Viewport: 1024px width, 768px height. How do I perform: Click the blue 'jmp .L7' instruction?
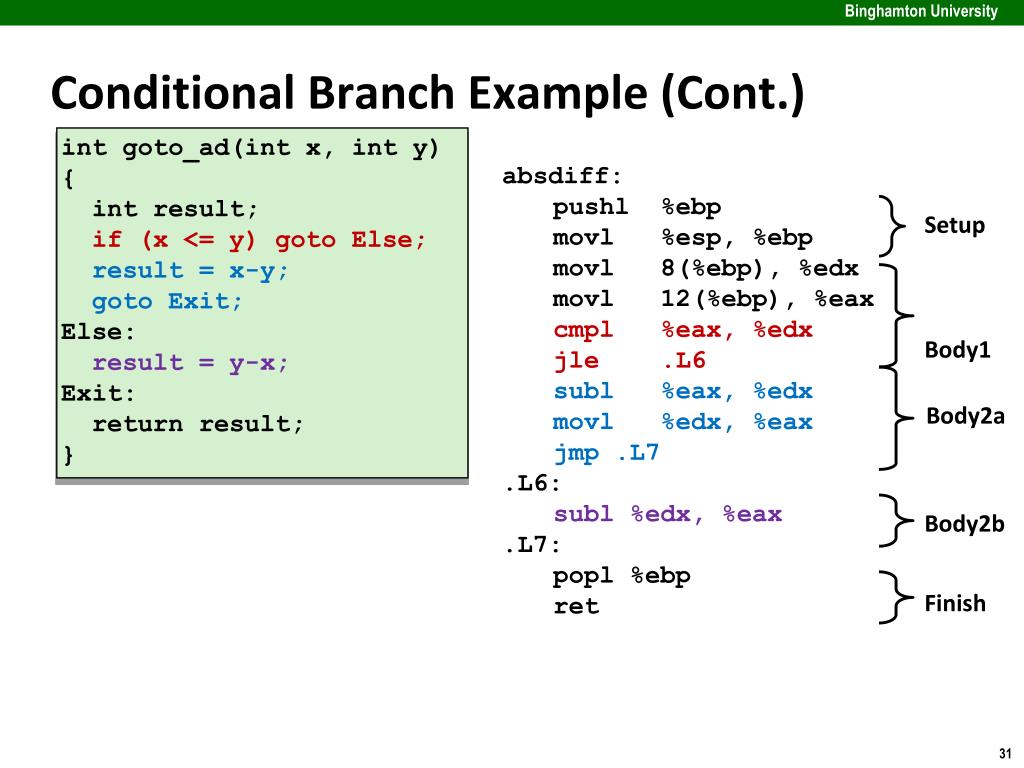(606, 453)
